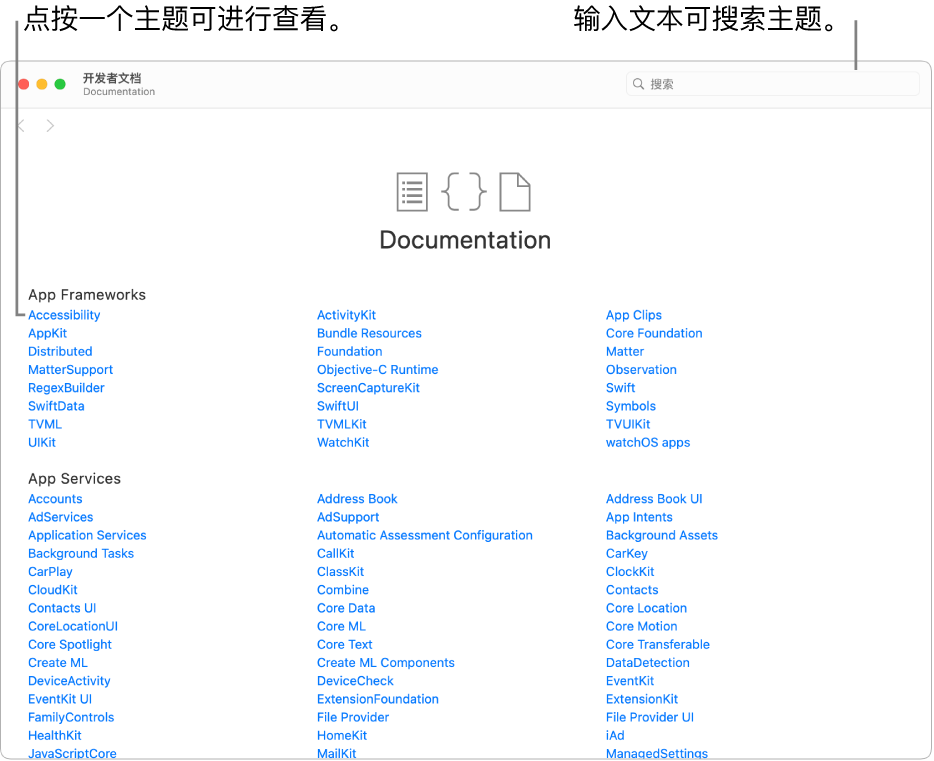
Task: Open the Accessibility topic
Action: point(64,315)
